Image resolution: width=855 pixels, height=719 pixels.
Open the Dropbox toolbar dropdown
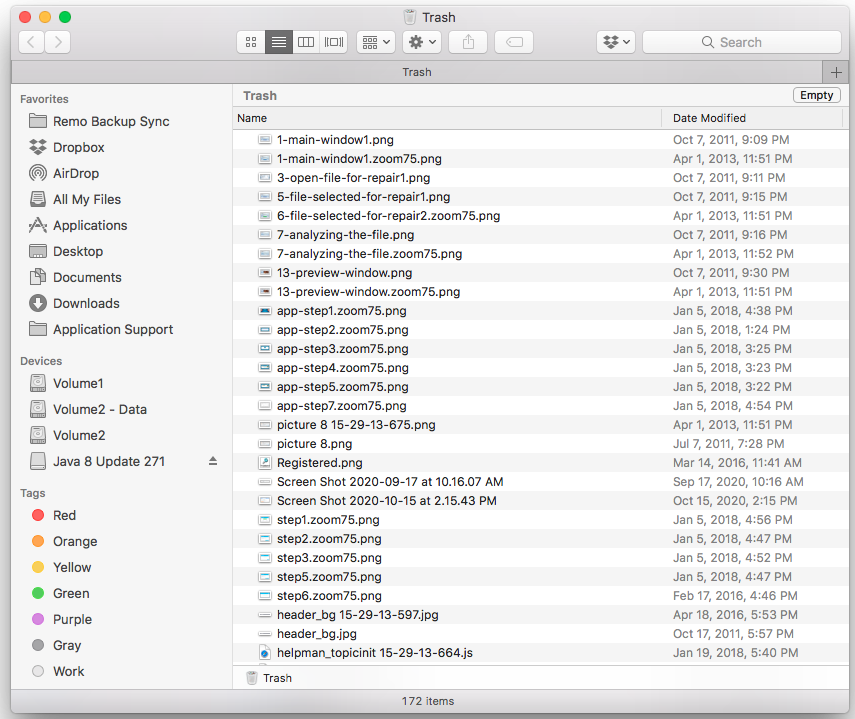click(616, 42)
